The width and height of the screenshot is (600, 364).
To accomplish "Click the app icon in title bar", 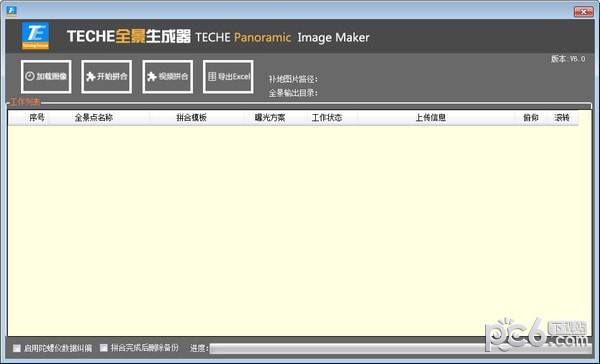I will pyautogui.click(x=11, y=11).
